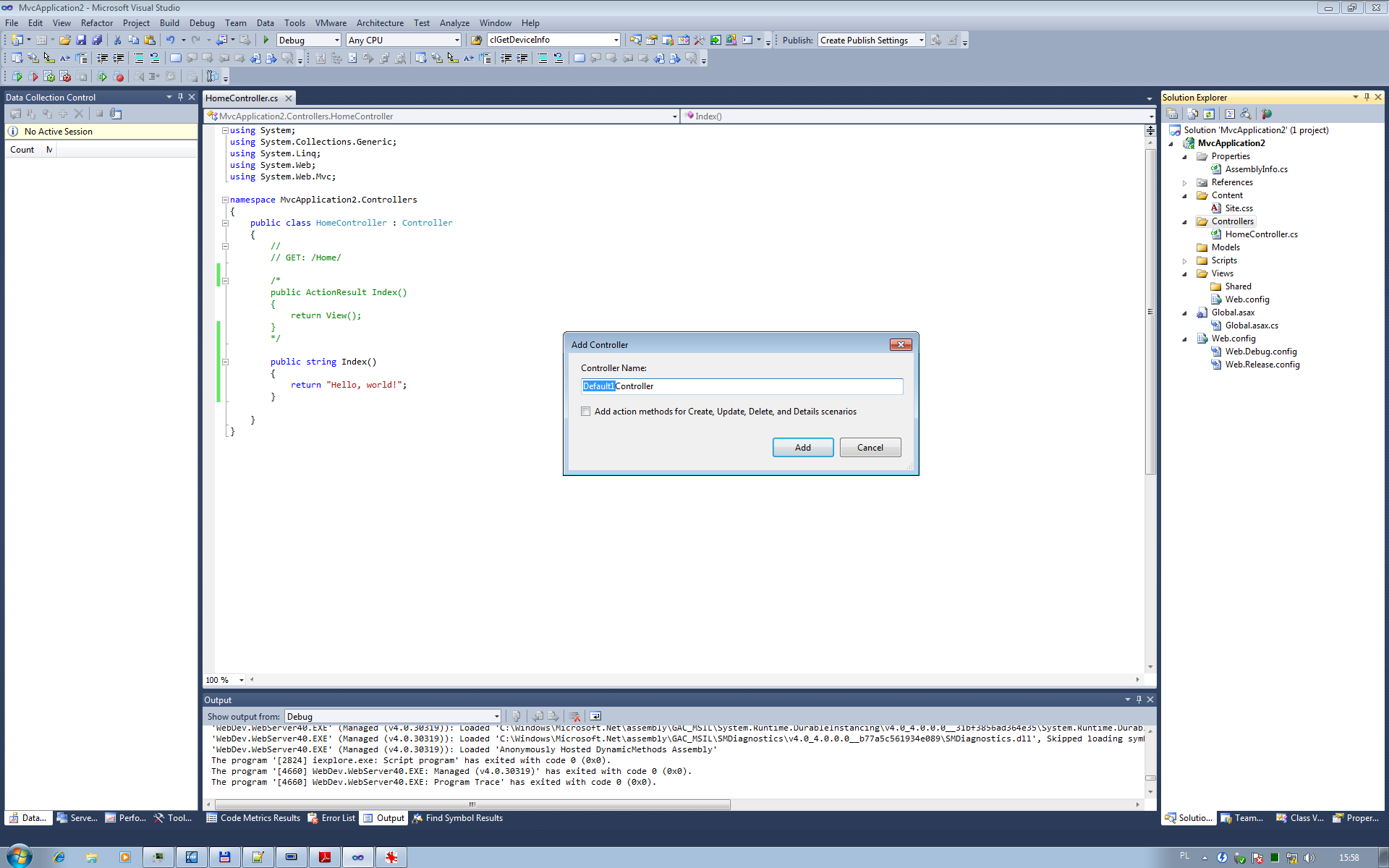Expand the Scripts folder node
This screenshot has width=1389, height=868.
pyautogui.click(x=1184, y=261)
